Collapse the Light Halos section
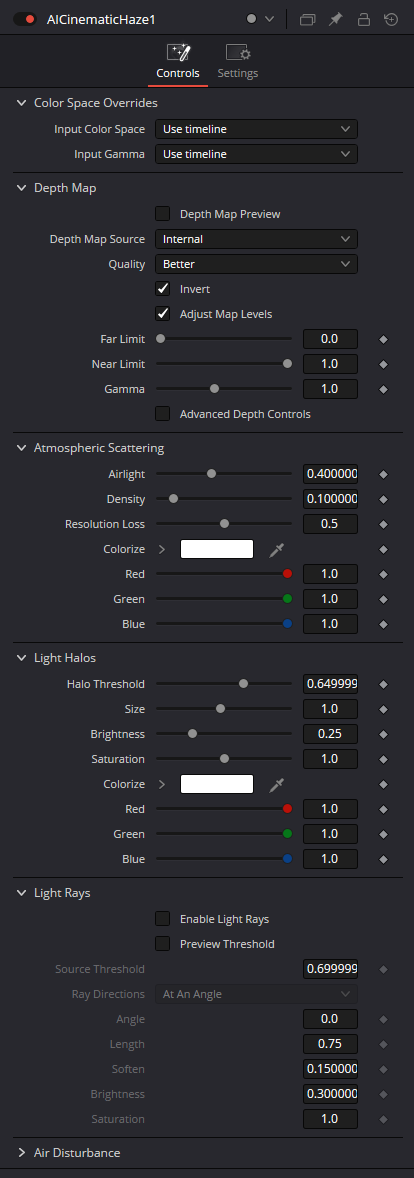This screenshot has width=414, height=1178. (x=21, y=658)
